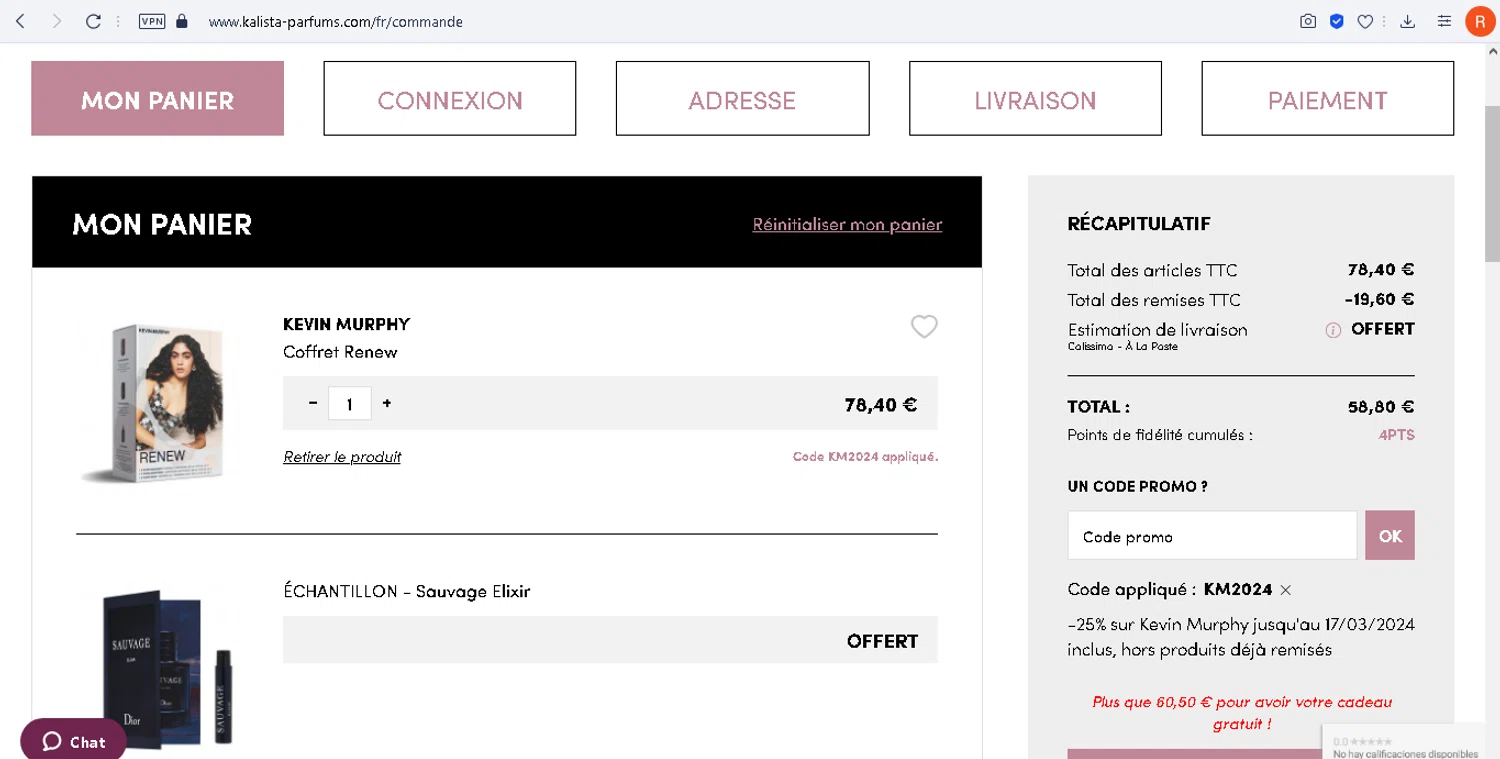Click the padlock site security icon

(x=182, y=21)
